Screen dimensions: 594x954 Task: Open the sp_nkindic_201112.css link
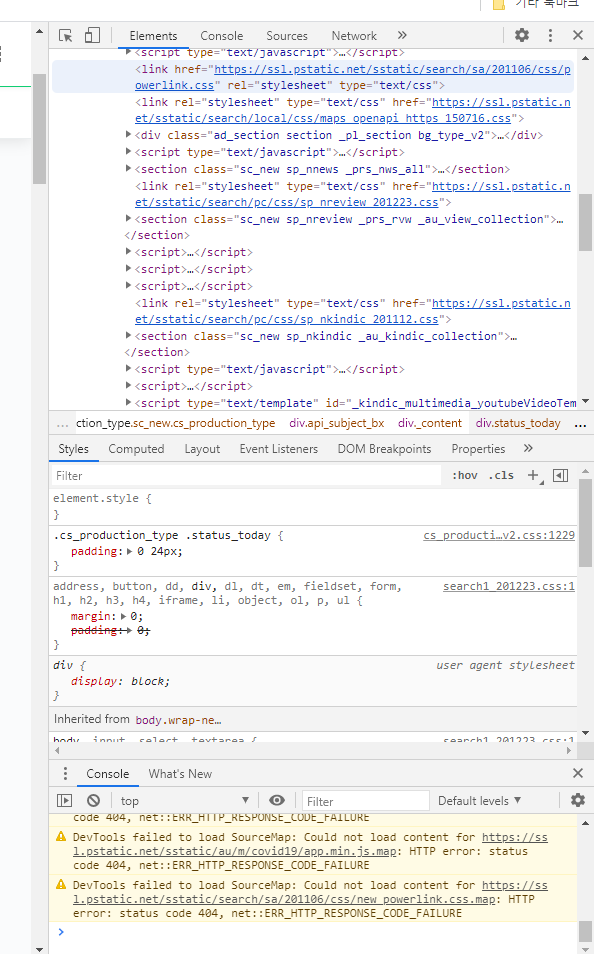pos(353,311)
